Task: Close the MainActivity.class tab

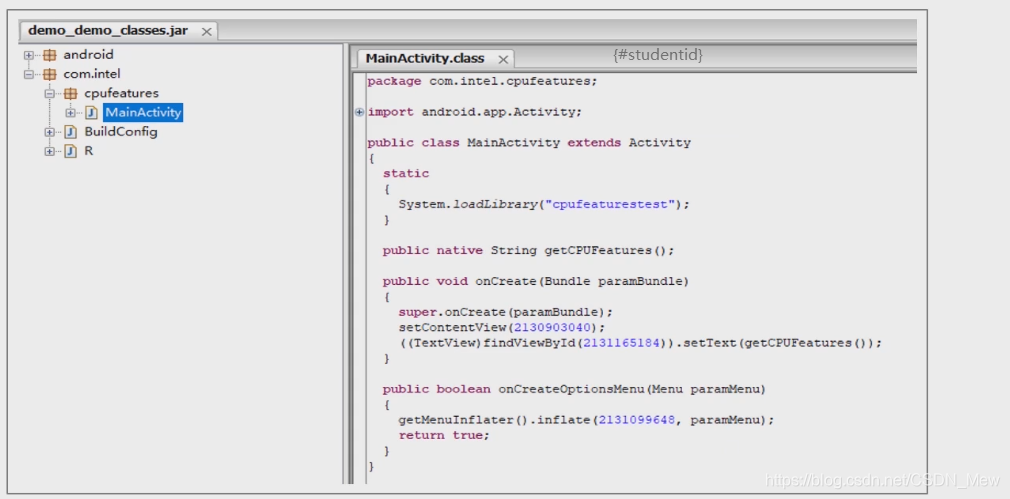Action: [503, 59]
